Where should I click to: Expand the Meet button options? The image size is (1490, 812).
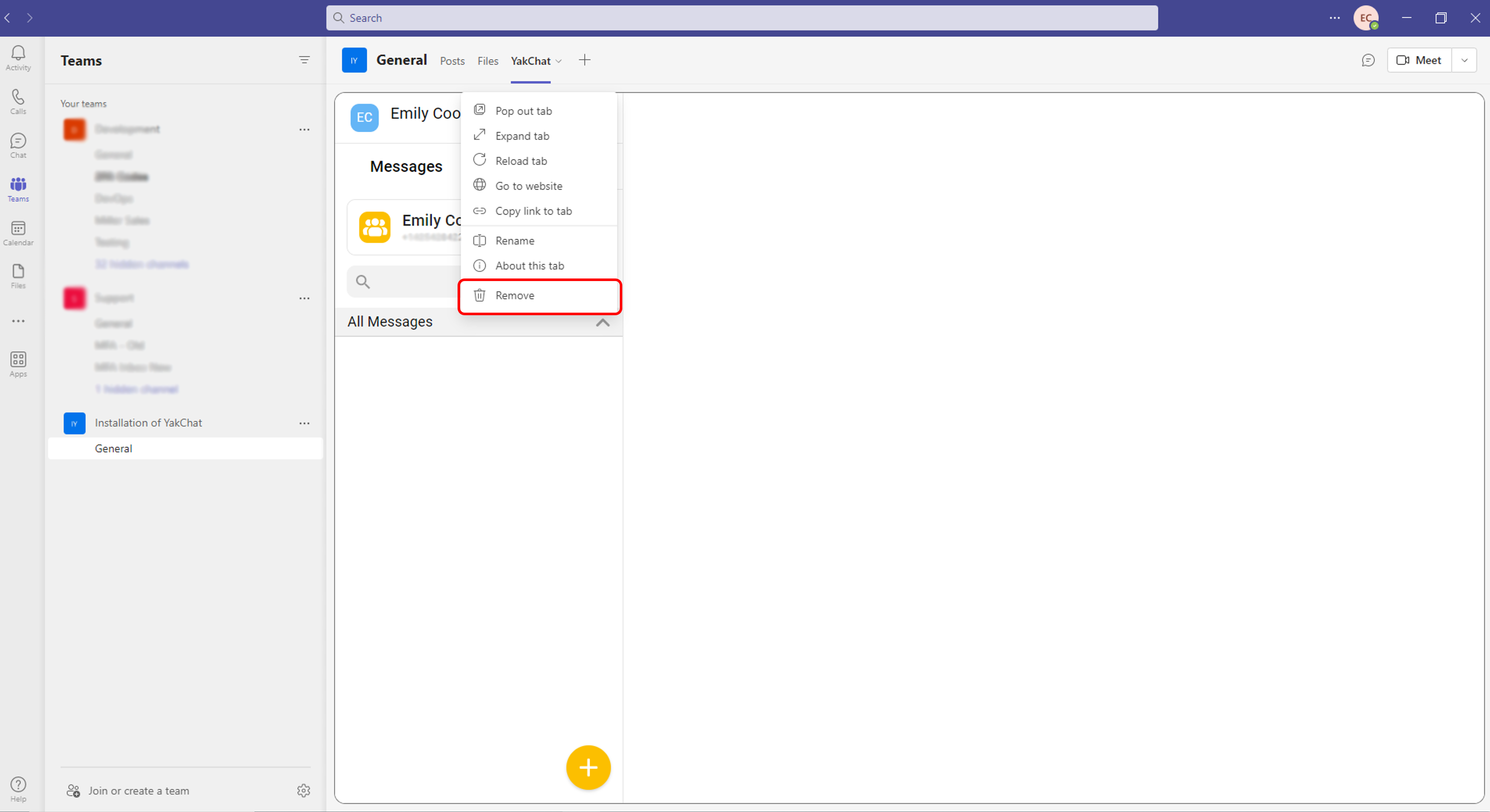(x=1465, y=60)
